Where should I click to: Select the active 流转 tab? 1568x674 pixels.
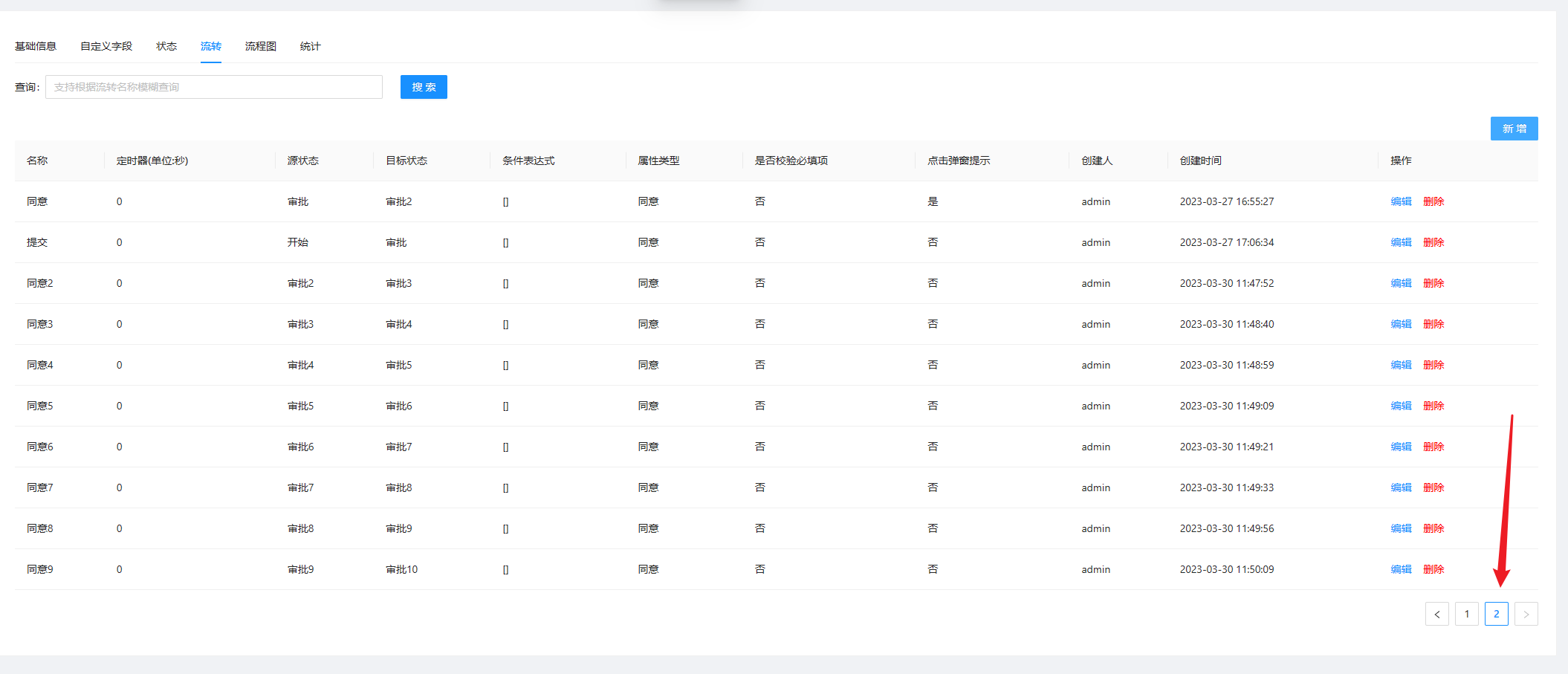pos(211,46)
